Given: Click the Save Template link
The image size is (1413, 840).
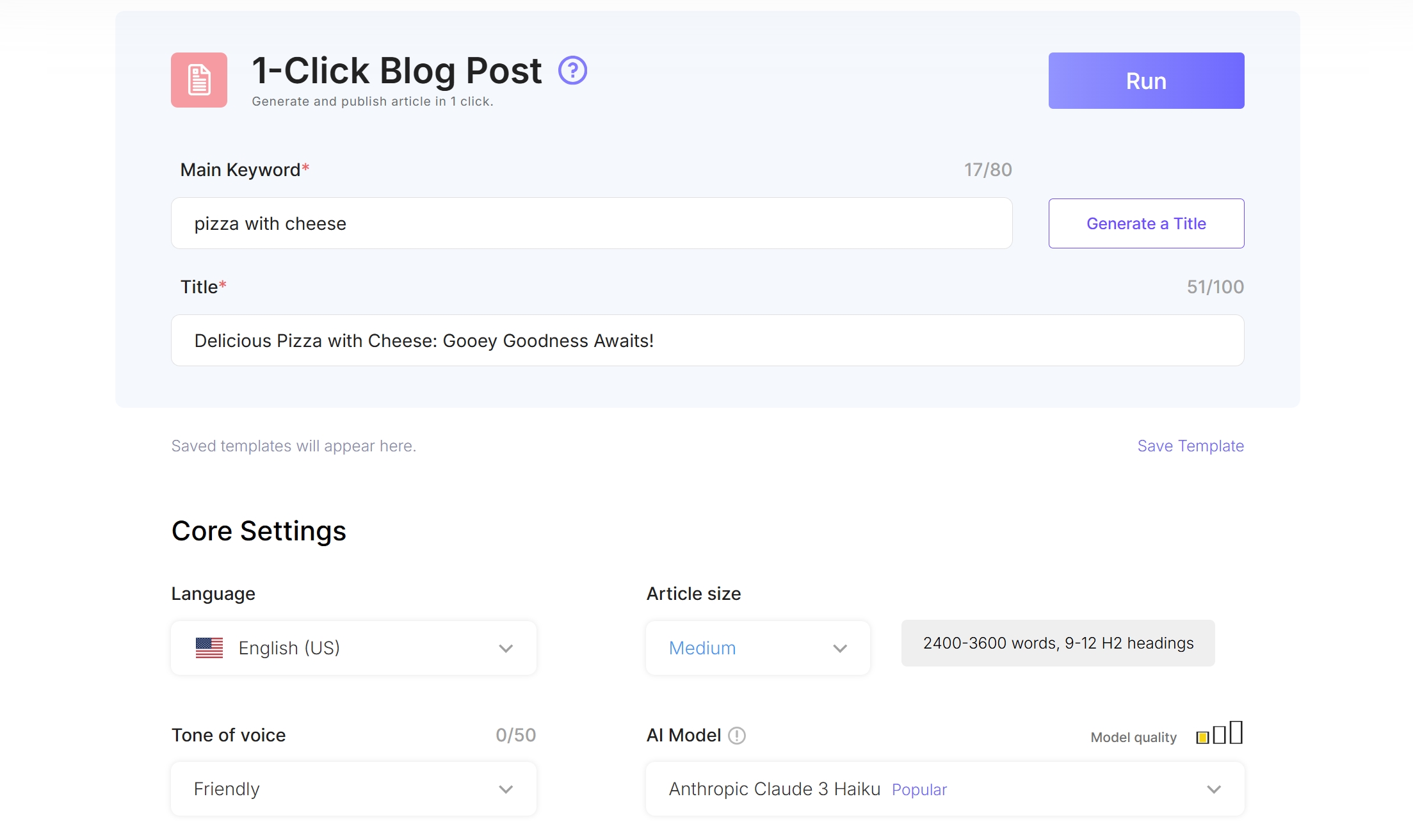Looking at the screenshot, I should 1190,446.
